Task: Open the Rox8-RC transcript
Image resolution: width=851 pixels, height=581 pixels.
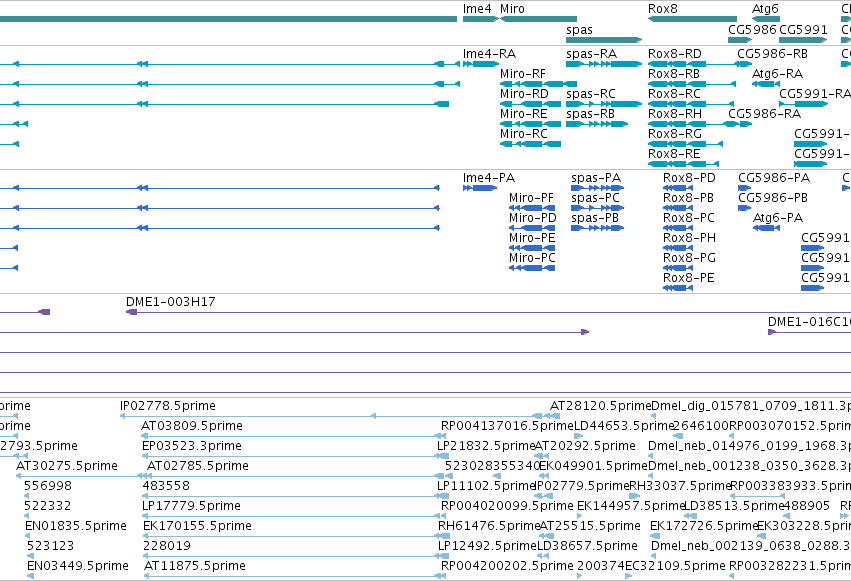Action: (x=691, y=104)
